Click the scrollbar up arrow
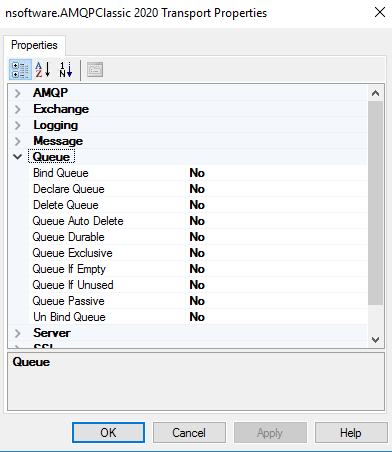Image resolution: width=392 pixels, height=452 pixels. tap(375, 93)
